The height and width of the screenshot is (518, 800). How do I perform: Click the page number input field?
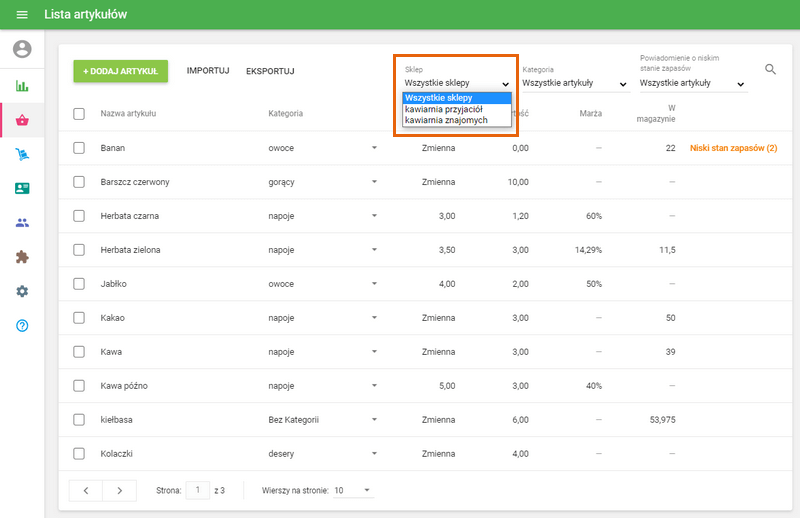click(x=198, y=490)
